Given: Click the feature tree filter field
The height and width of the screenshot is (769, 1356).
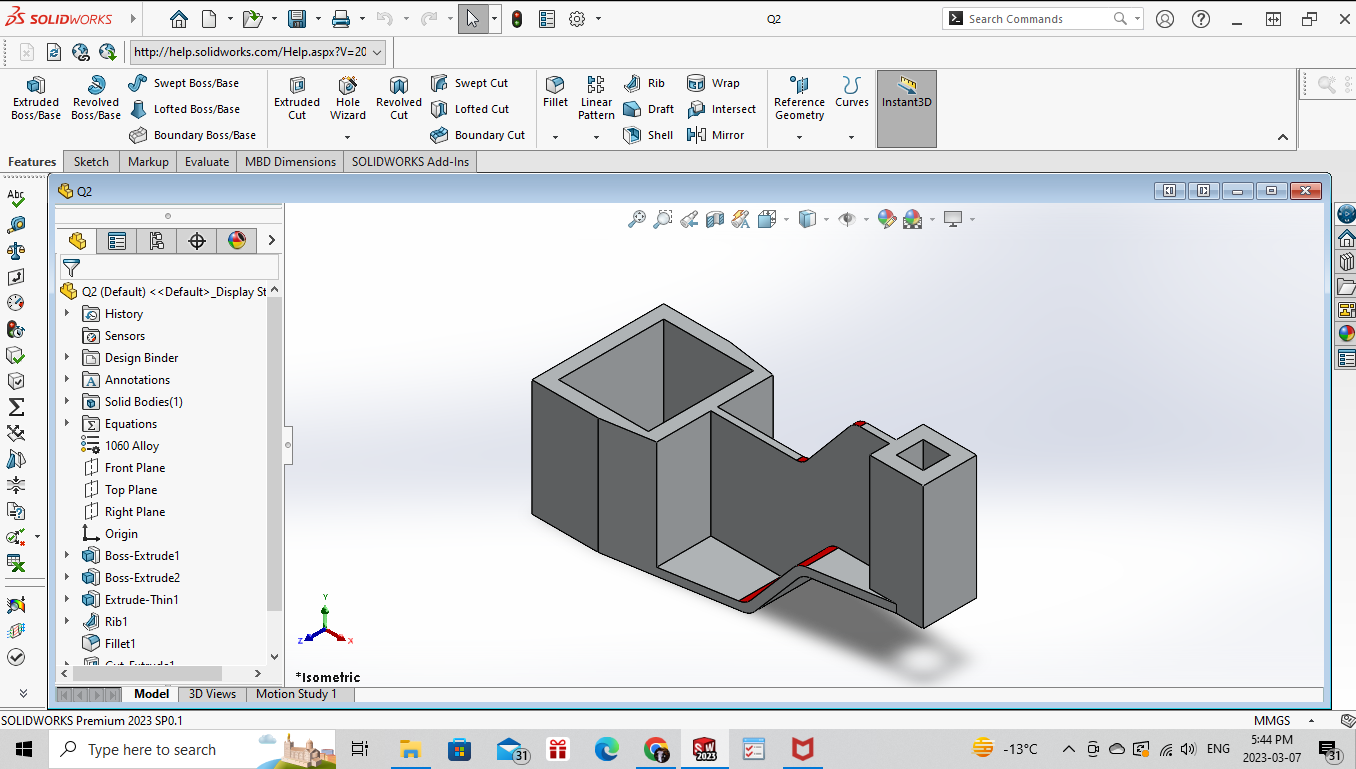Looking at the screenshot, I should click(x=169, y=267).
